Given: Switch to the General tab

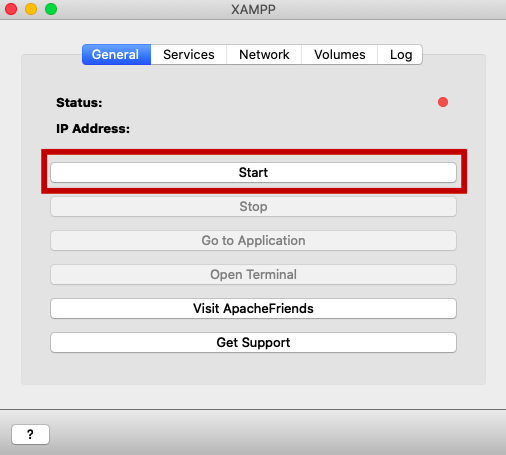Looking at the screenshot, I should click(x=116, y=54).
